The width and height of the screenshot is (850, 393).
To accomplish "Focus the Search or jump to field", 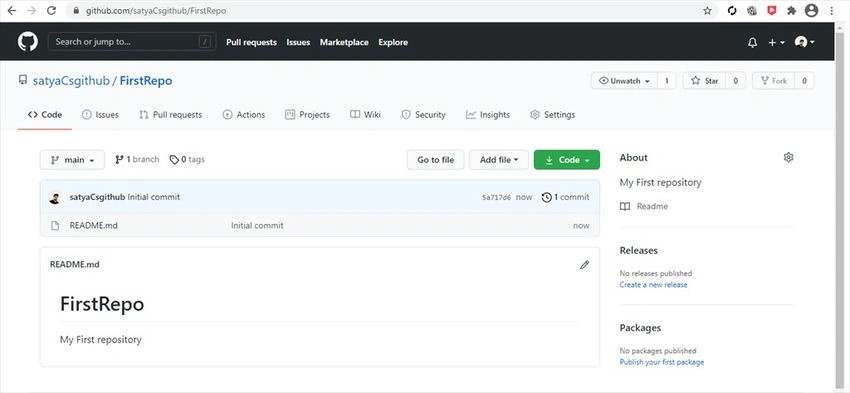I will click(132, 42).
